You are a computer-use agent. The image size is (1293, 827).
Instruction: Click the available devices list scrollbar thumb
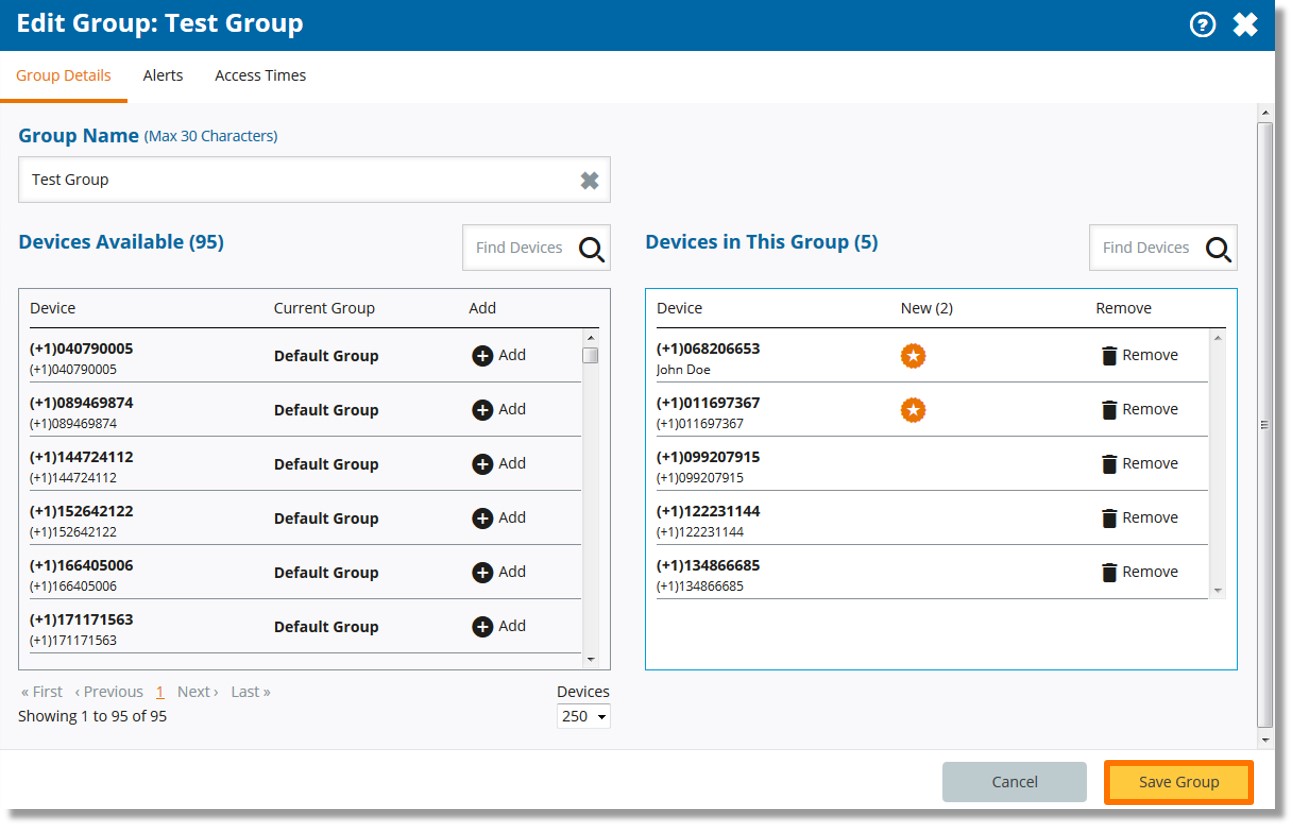(x=590, y=355)
